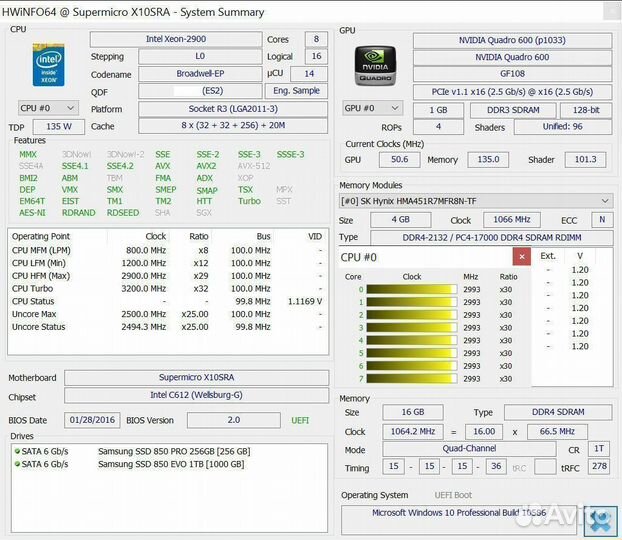This screenshot has width=622, height=540.
Task: Click the µCU 14 value
Action: click(309, 74)
